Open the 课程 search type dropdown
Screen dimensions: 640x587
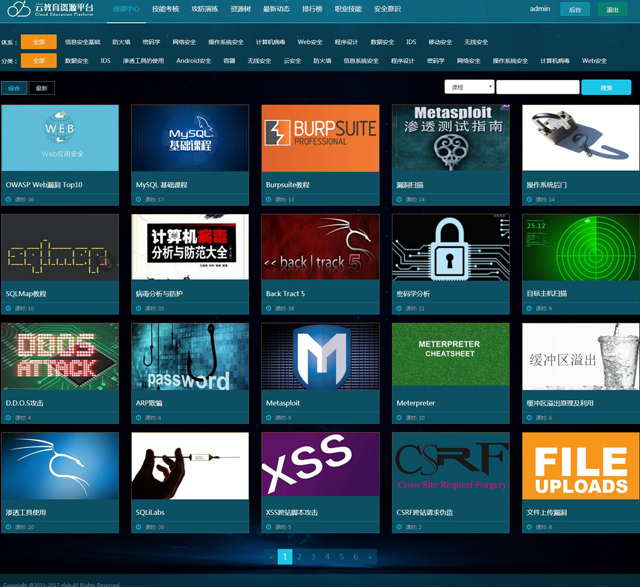click(x=469, y=87)
